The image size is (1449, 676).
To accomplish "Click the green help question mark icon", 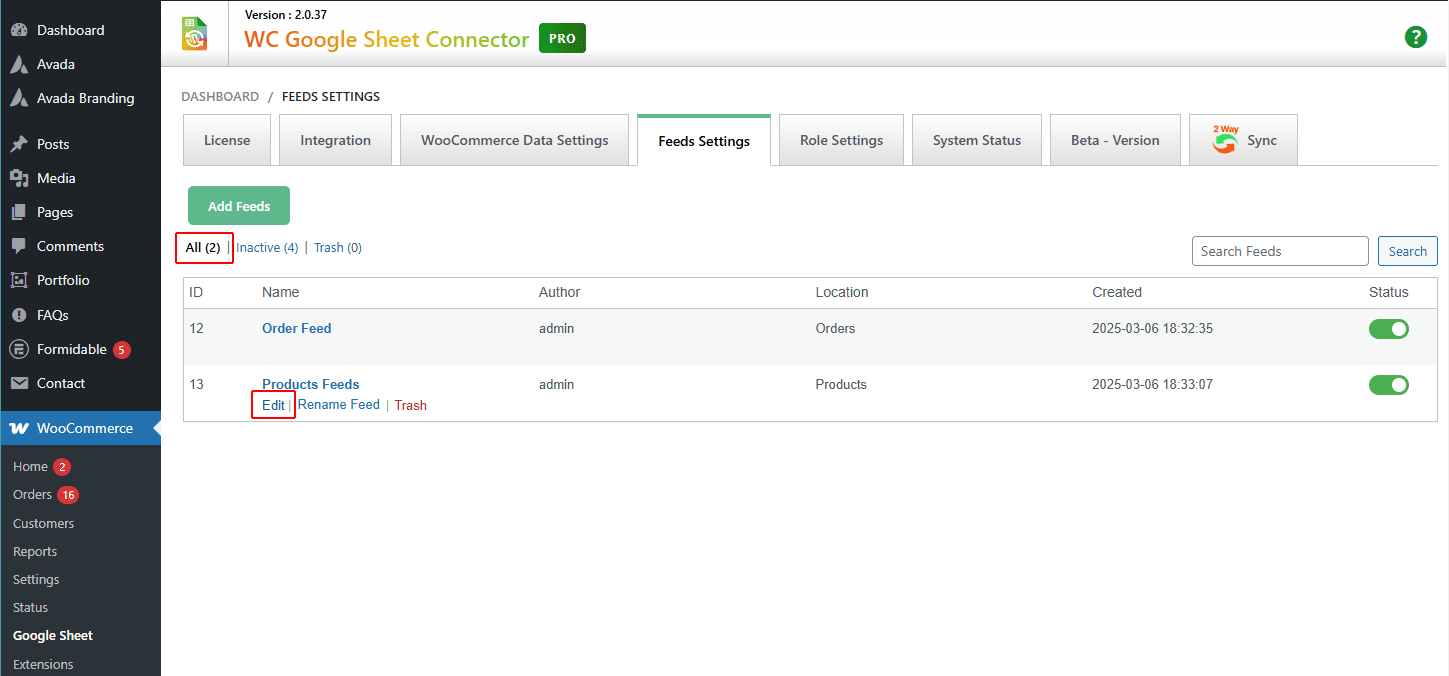I will point(1416,37).
